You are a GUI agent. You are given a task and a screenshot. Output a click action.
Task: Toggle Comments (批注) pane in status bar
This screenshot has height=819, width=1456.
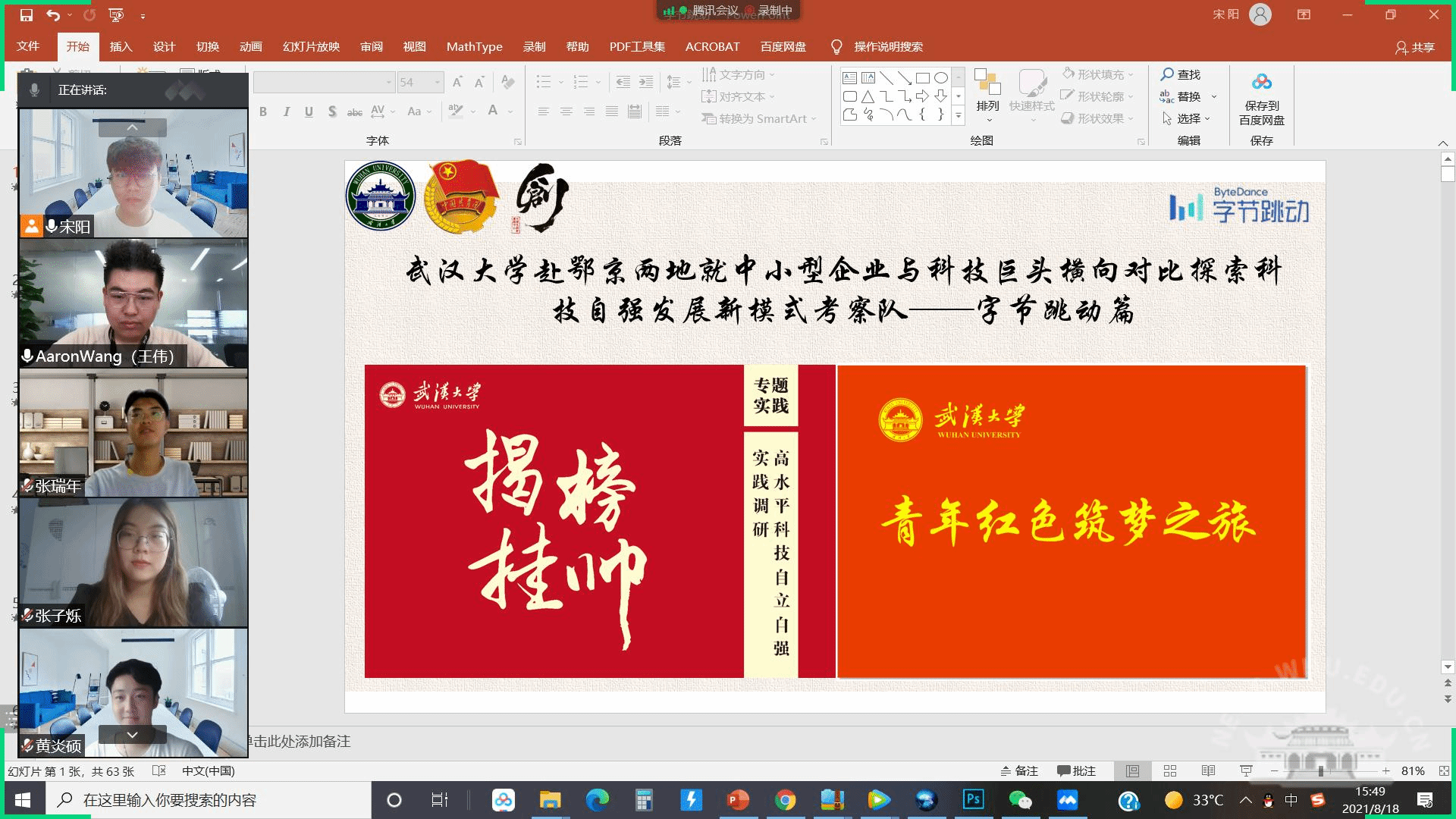[1076, 770]
